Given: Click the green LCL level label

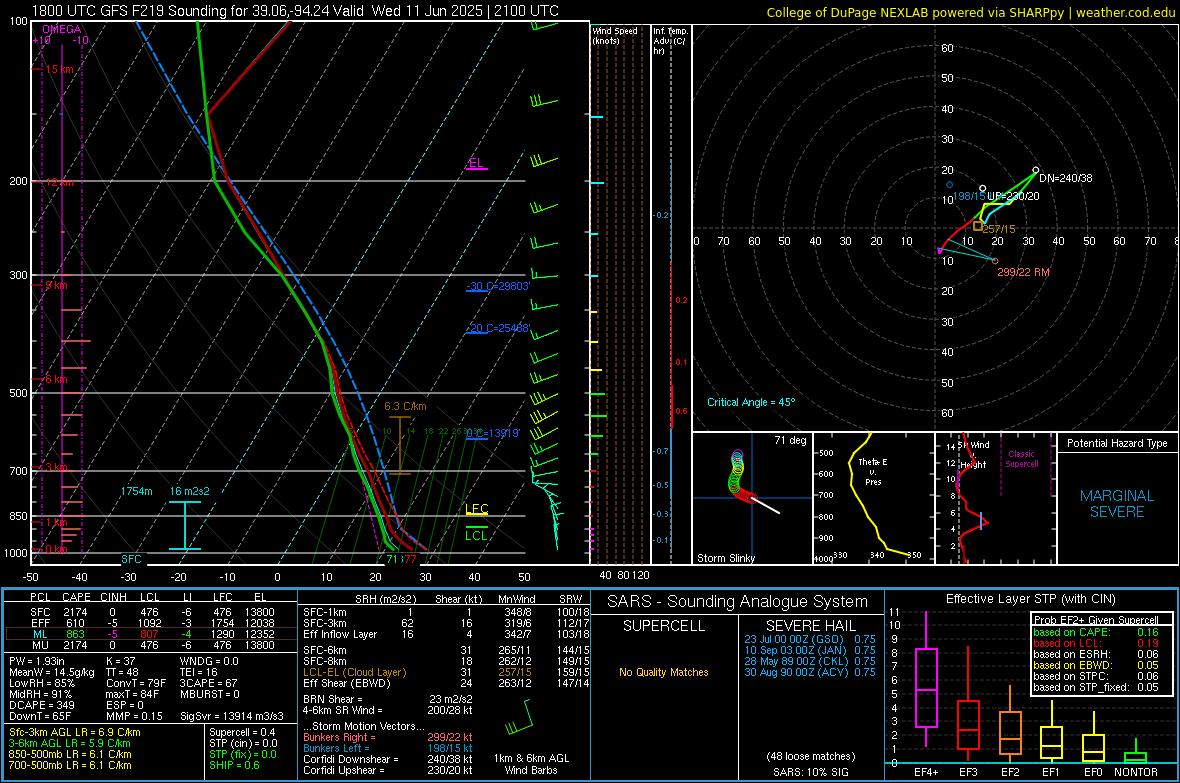Looking at the screenshot, I should click(476, 535).
